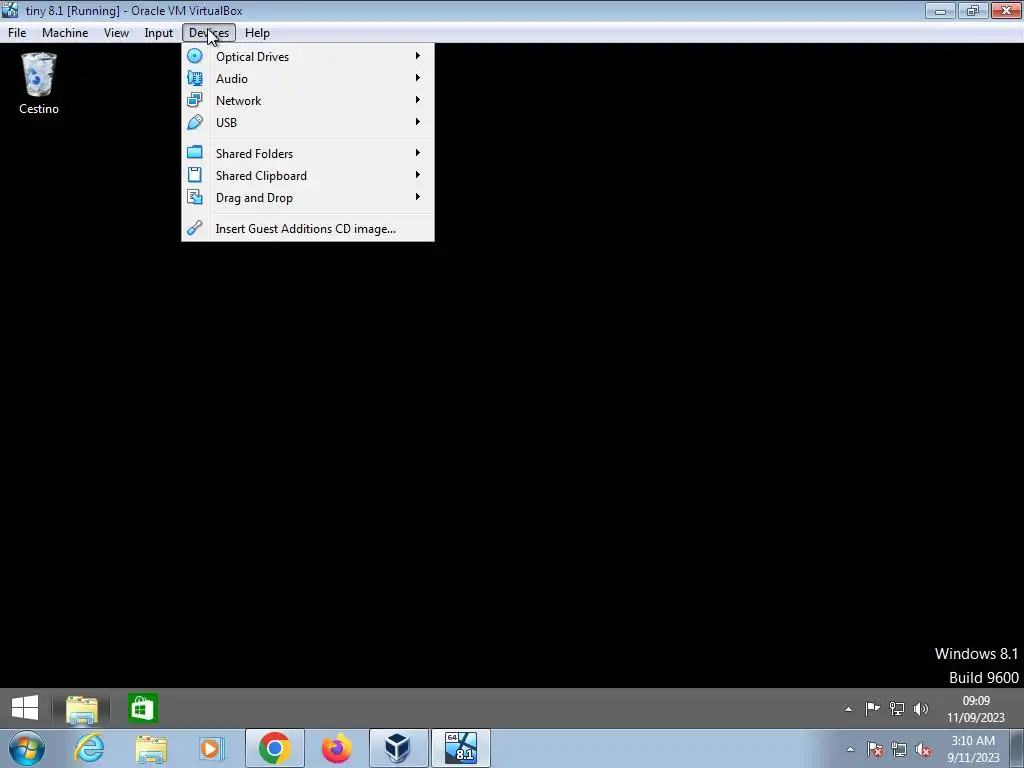The image size is (1024, 768).
Task: Open the Input menu
Action: click(x=159, y=33)
